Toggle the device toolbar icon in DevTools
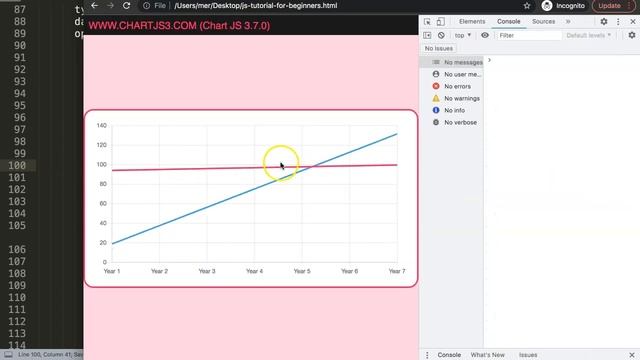 (440, 22)
